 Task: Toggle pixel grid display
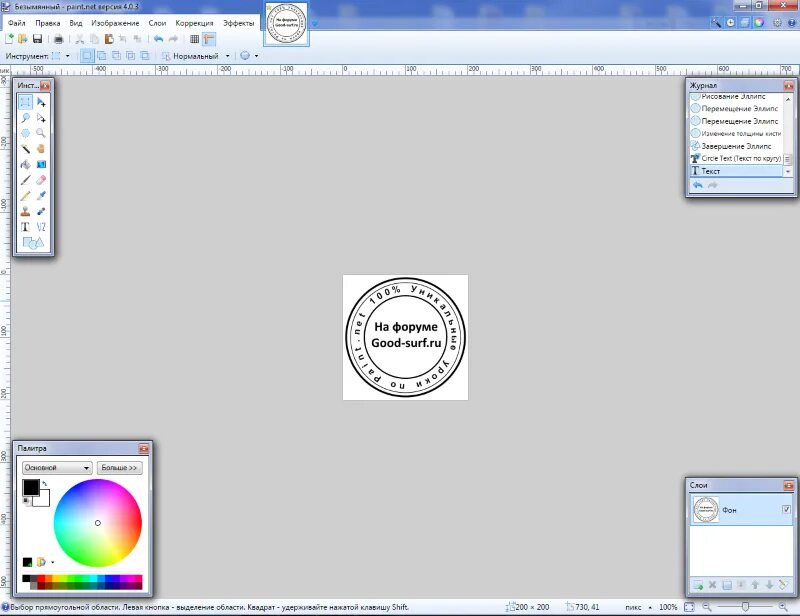pyautogui.click(x=194, y=39)
